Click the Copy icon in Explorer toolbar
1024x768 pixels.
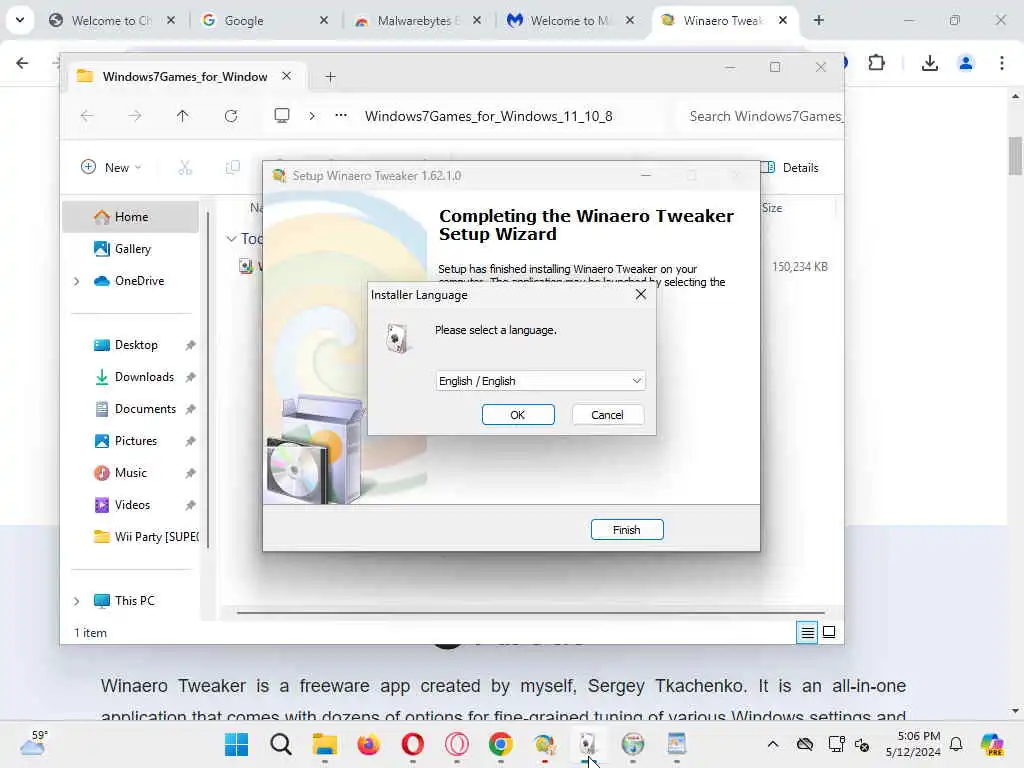pos(232,167)
